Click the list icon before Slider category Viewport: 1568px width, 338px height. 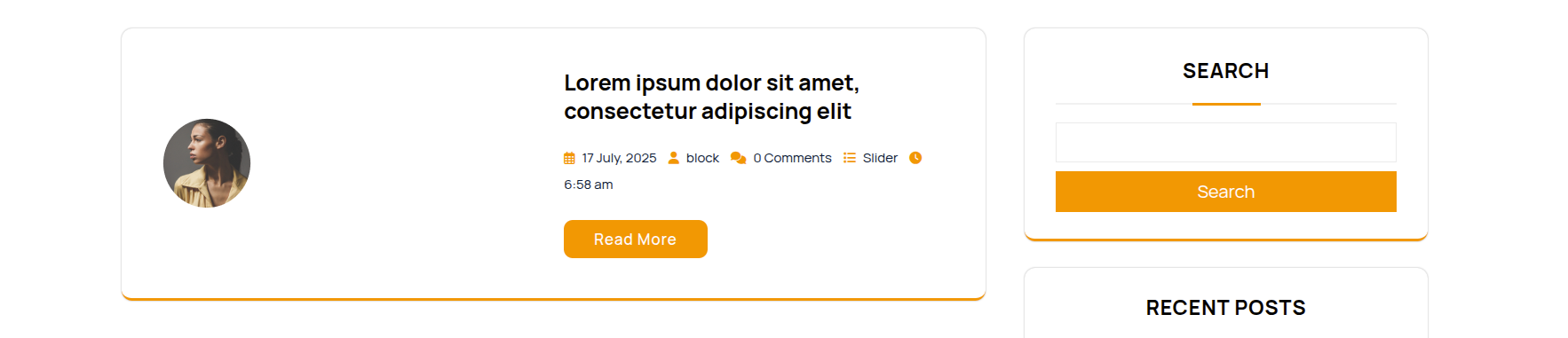pyautogui.click(x=850, y=158)
